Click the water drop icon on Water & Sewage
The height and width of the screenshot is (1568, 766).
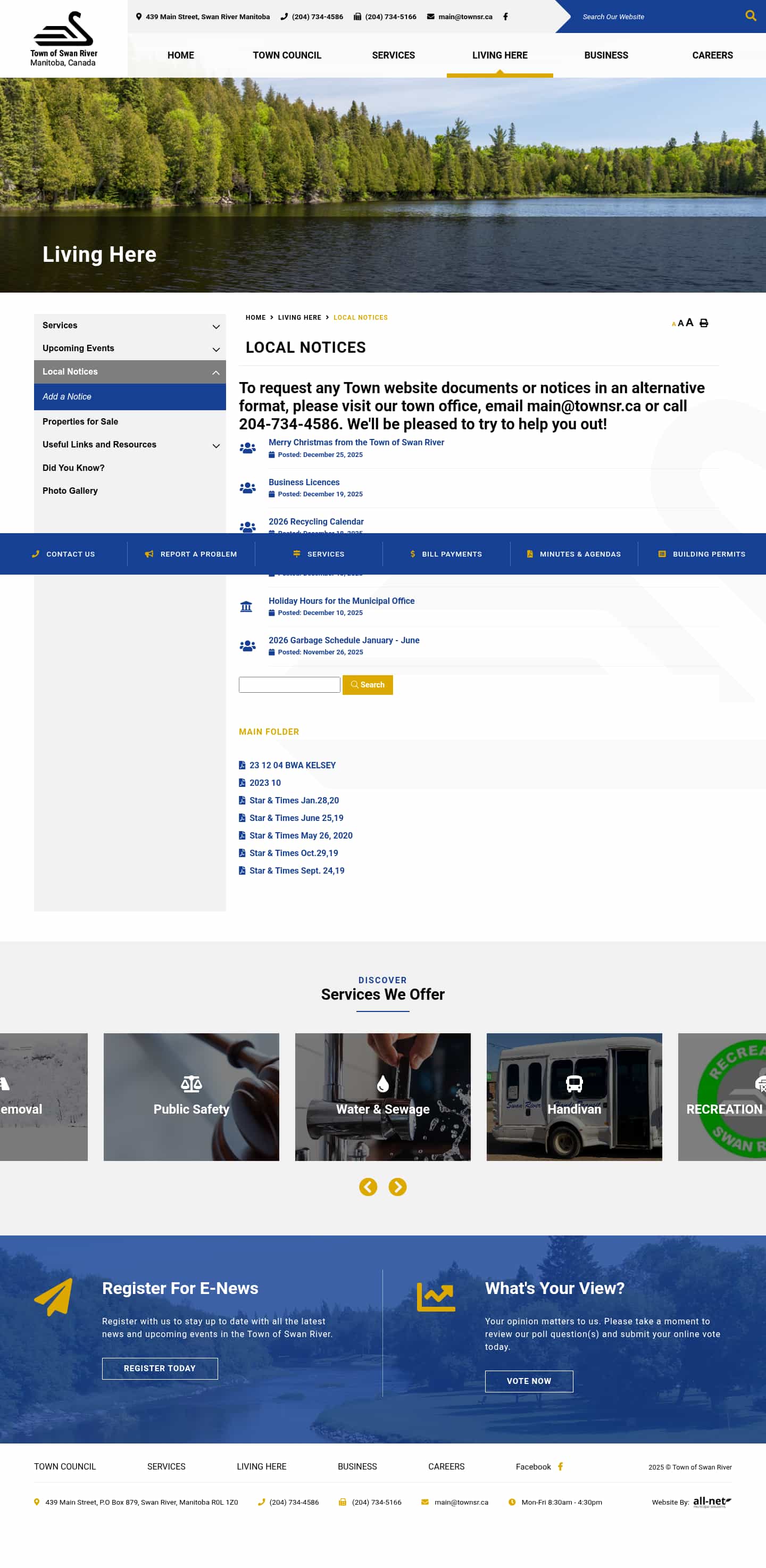click(x=382, y=1083)
